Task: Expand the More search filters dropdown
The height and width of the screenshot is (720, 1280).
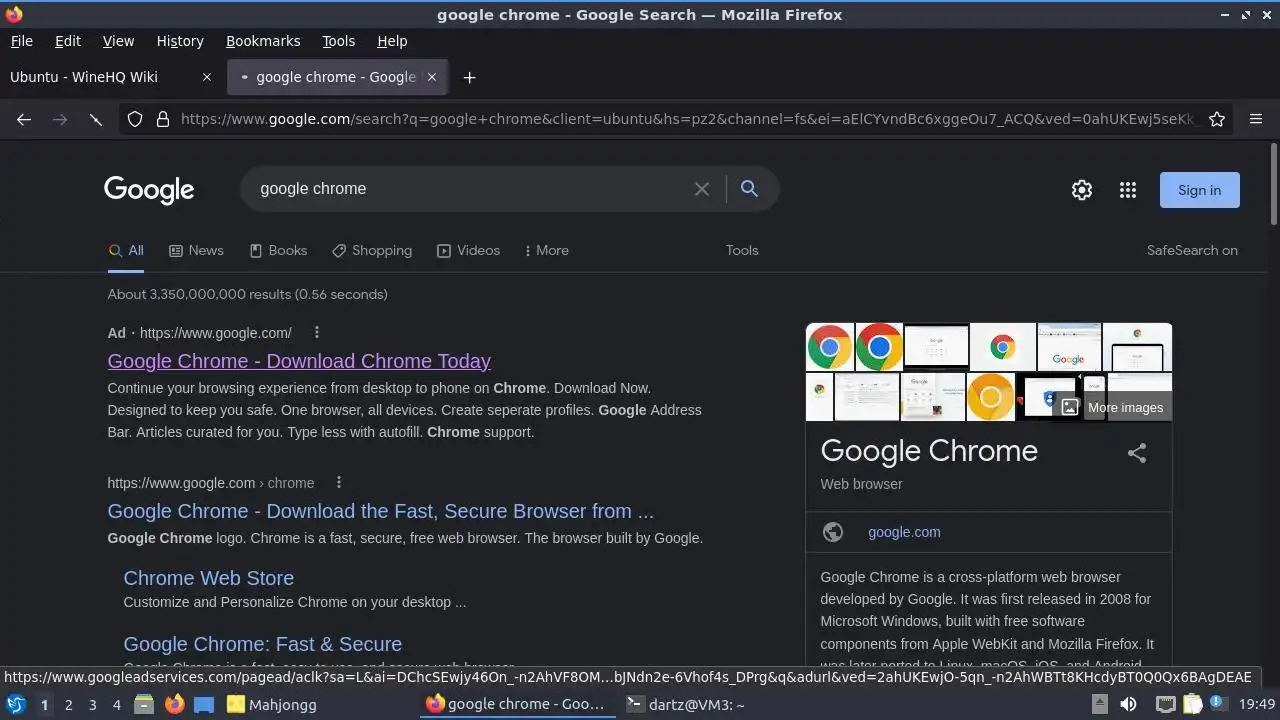Action: pyautogui.click(x=546, y=250)
